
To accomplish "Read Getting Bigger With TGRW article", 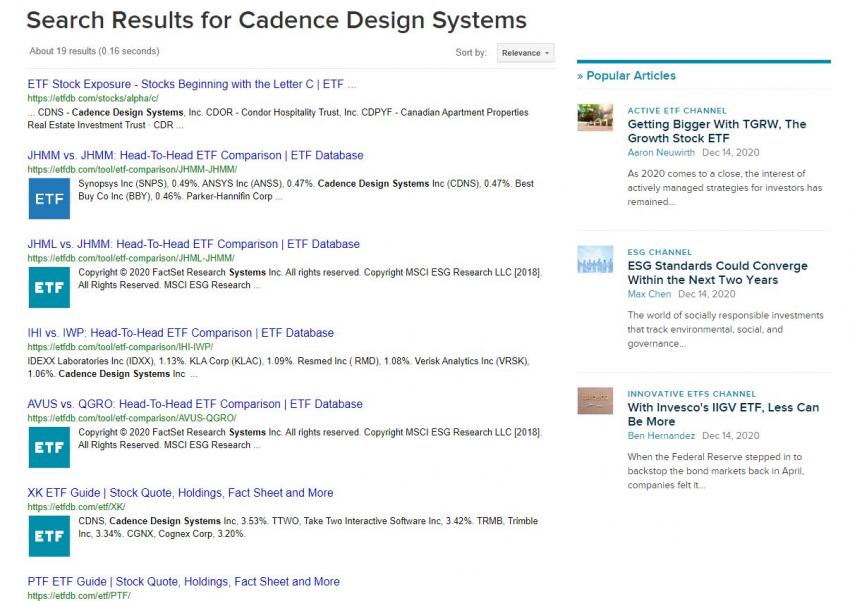I will [717, 131].
